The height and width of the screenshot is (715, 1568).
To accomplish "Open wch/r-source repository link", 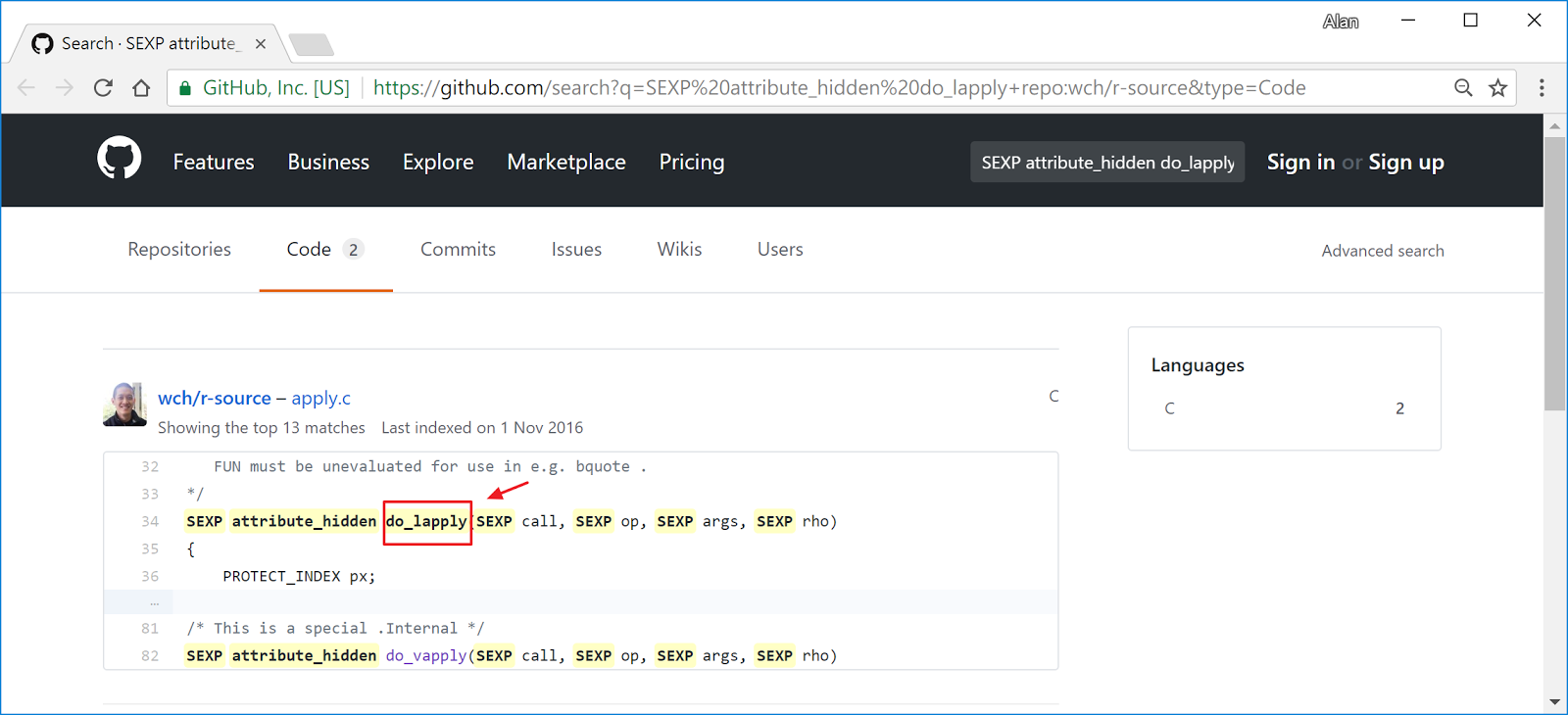I will coord(215,399).
